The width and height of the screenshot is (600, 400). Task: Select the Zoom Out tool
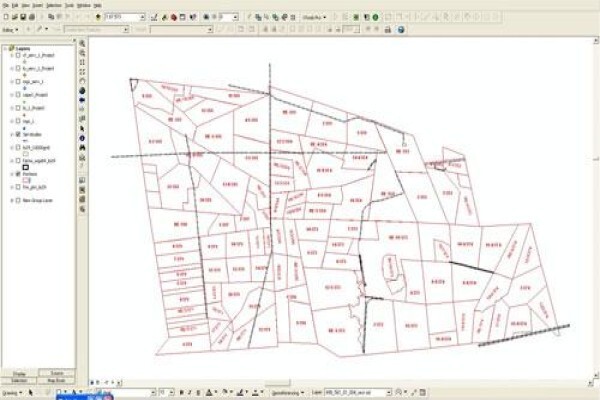82,53
